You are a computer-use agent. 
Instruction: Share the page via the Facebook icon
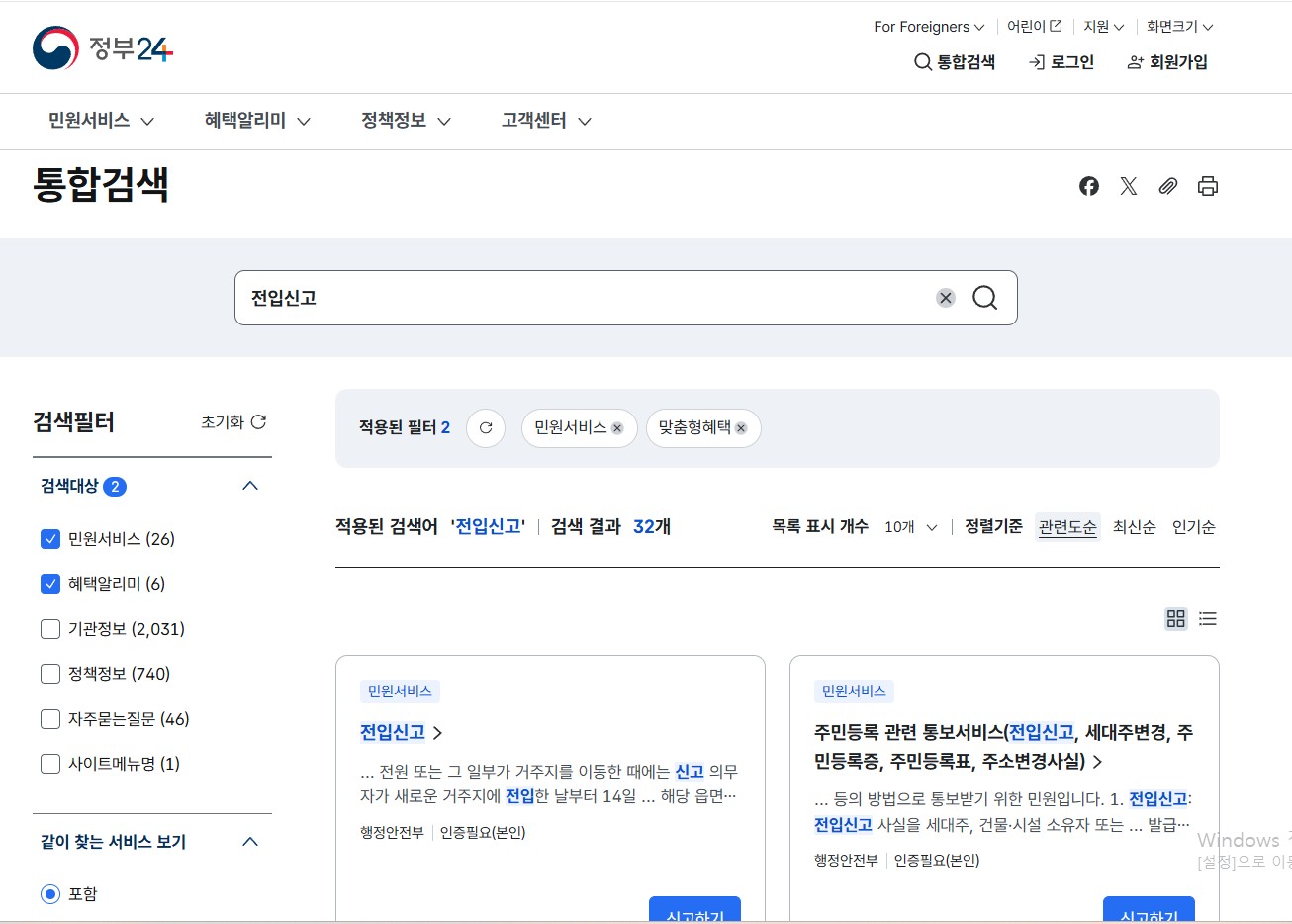pos(1089,186)
